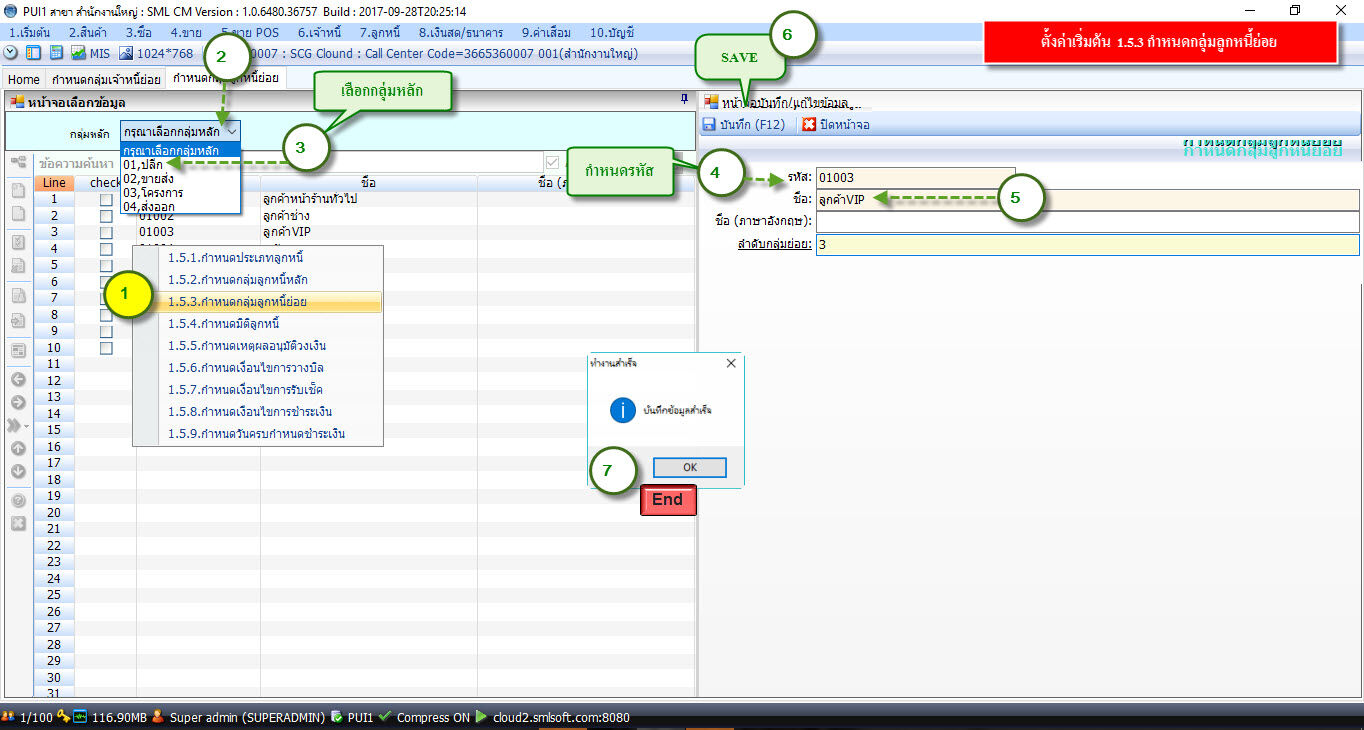Open the 8.เงินสด/ธนาคาร menu

461,32
